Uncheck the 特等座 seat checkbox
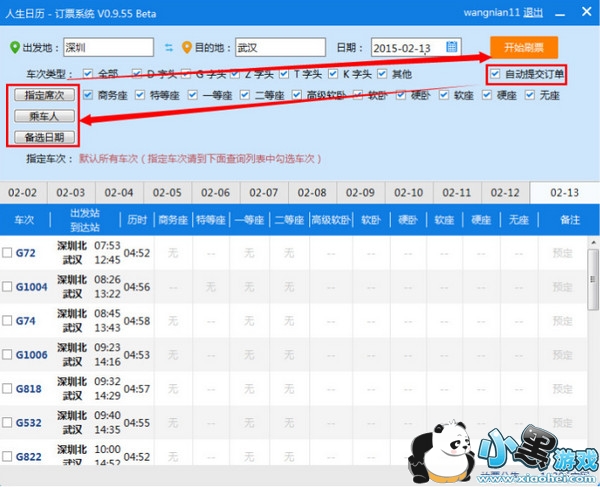 pos(140,95)
